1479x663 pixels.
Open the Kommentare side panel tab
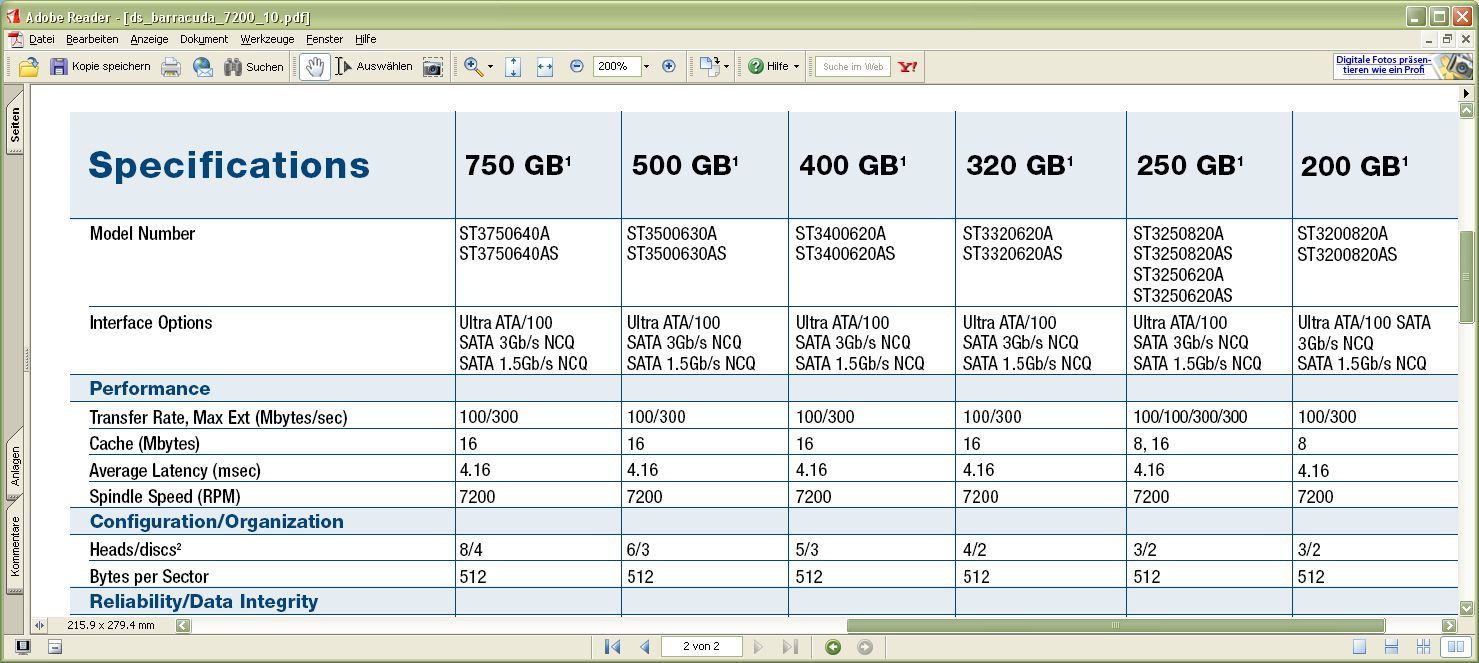tap(15, 546)
